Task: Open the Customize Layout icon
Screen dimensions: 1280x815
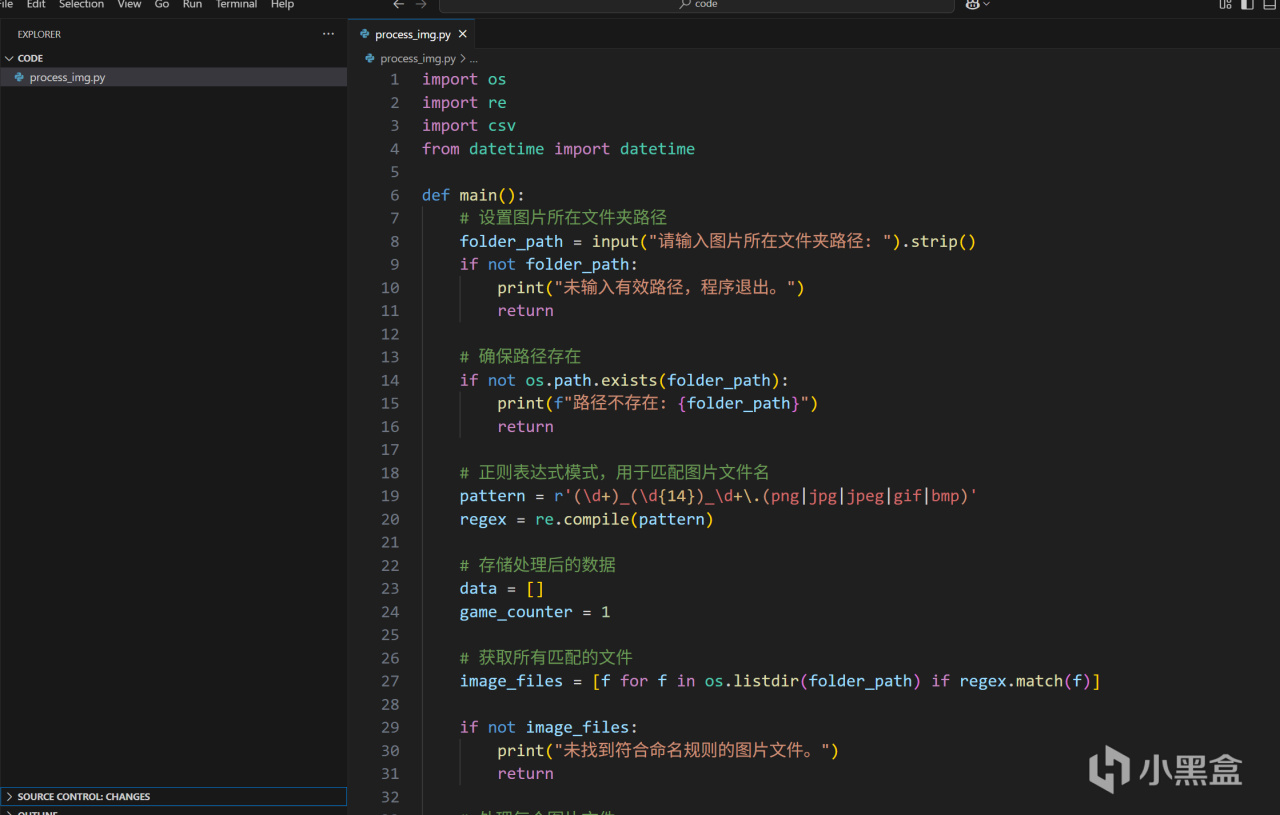Action: click(x=1226, y=5)
